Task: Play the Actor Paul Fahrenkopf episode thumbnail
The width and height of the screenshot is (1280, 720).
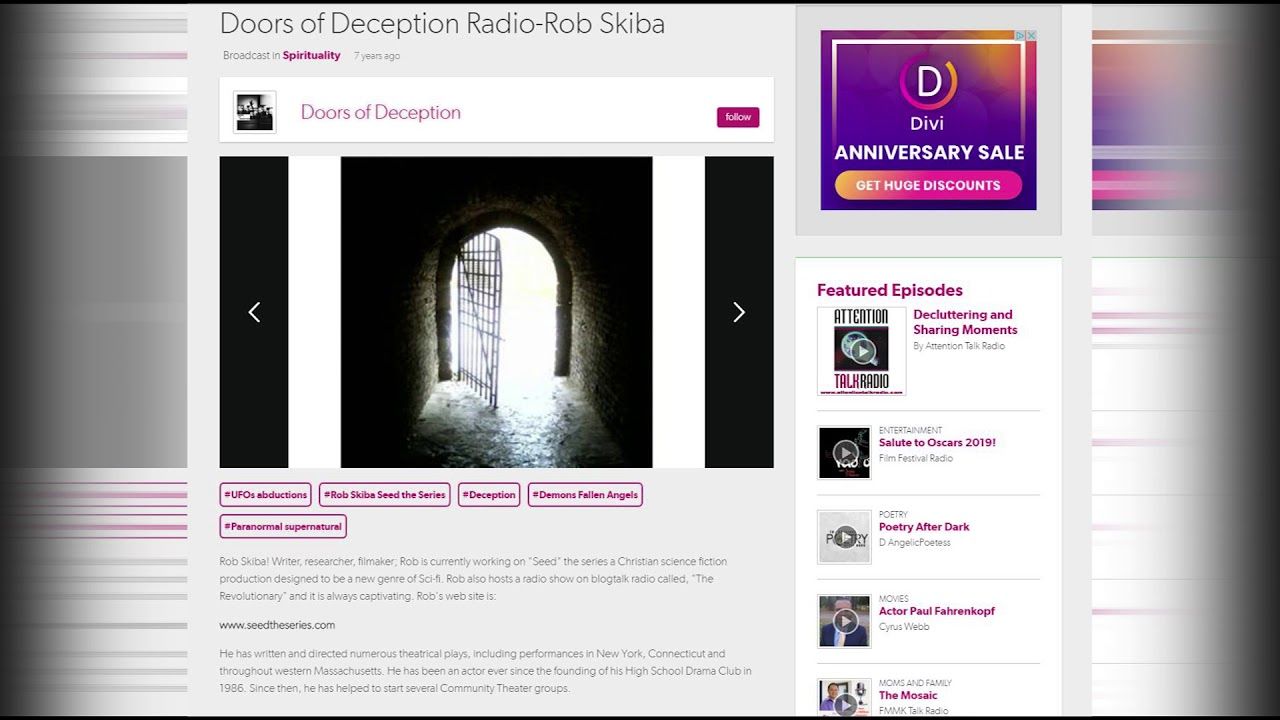Action: click(845, 621)
